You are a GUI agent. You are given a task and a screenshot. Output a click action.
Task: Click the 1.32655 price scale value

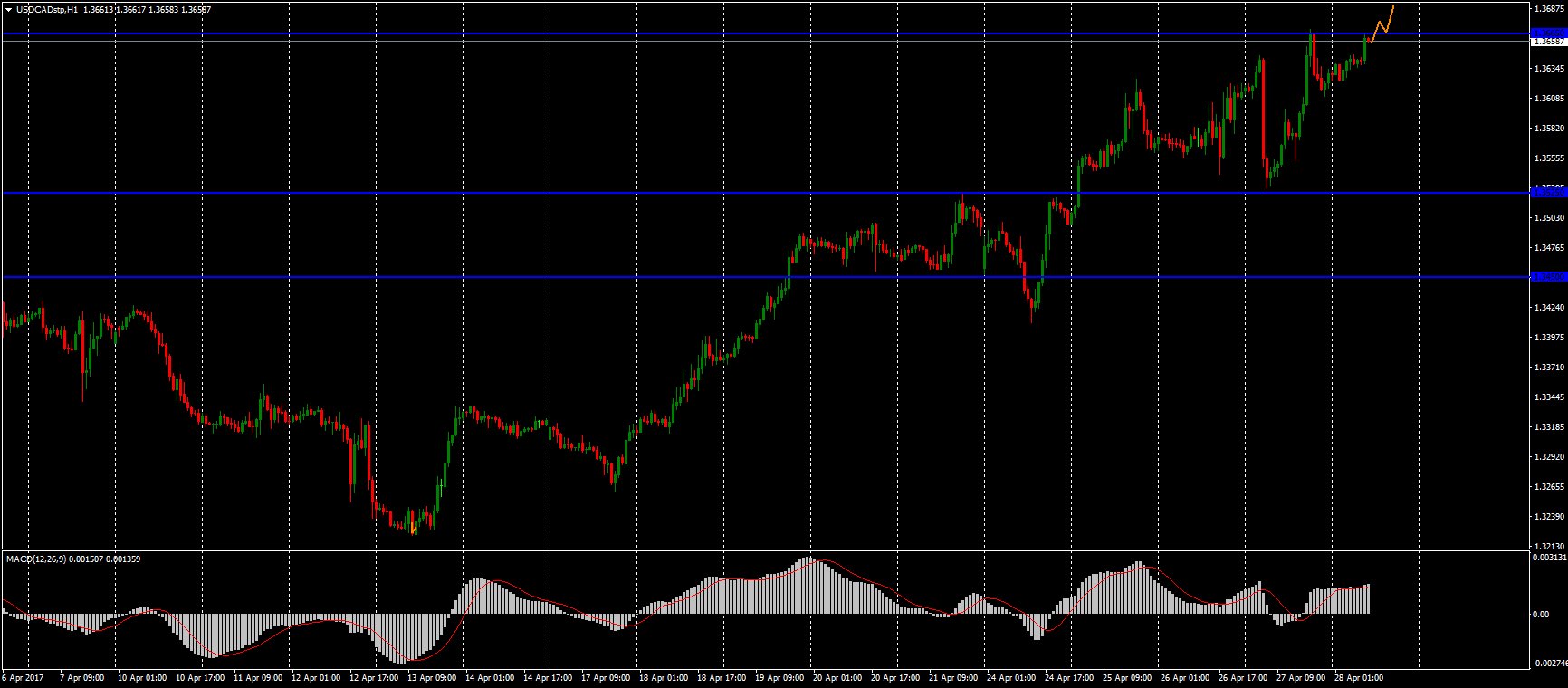tap(1550, 487)
